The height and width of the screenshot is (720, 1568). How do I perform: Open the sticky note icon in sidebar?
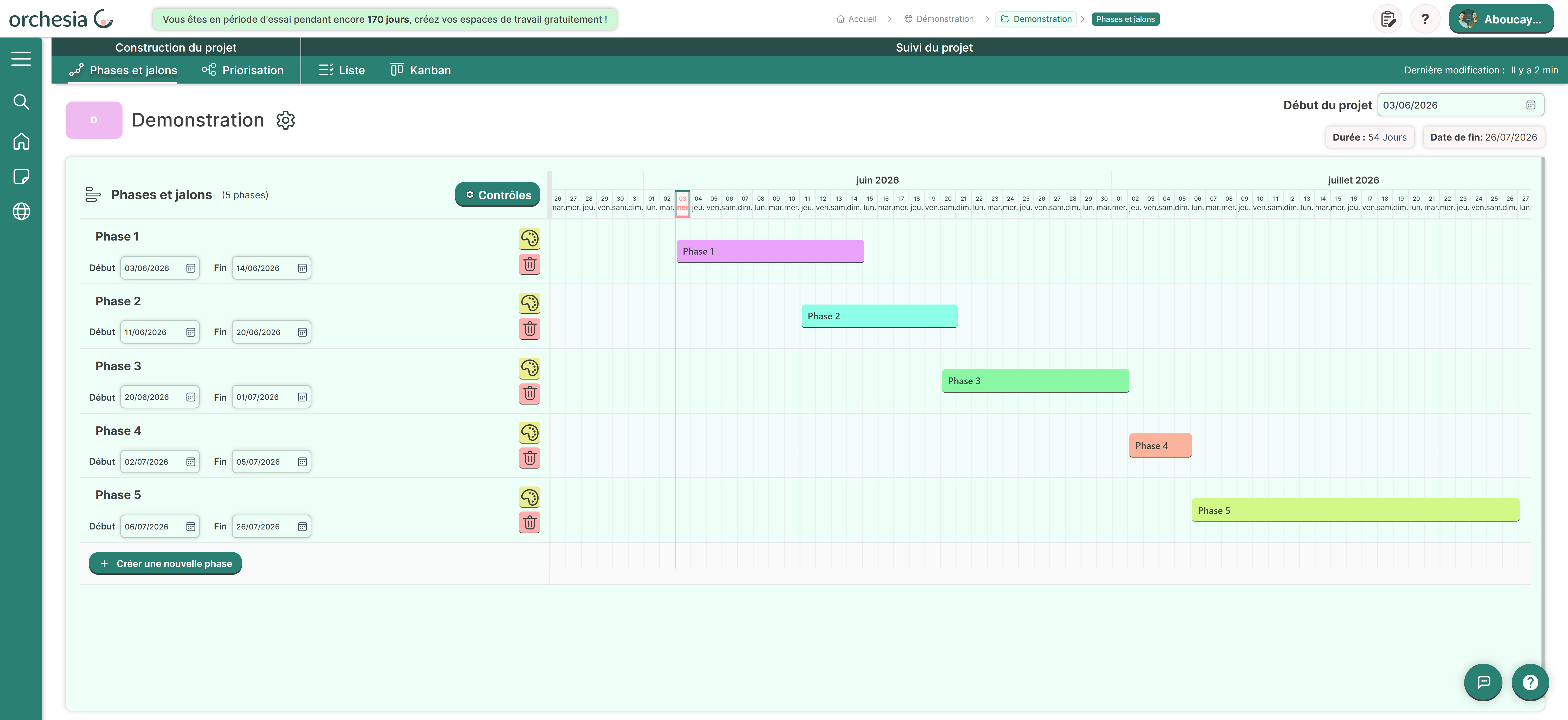click(x=21, y=177)
